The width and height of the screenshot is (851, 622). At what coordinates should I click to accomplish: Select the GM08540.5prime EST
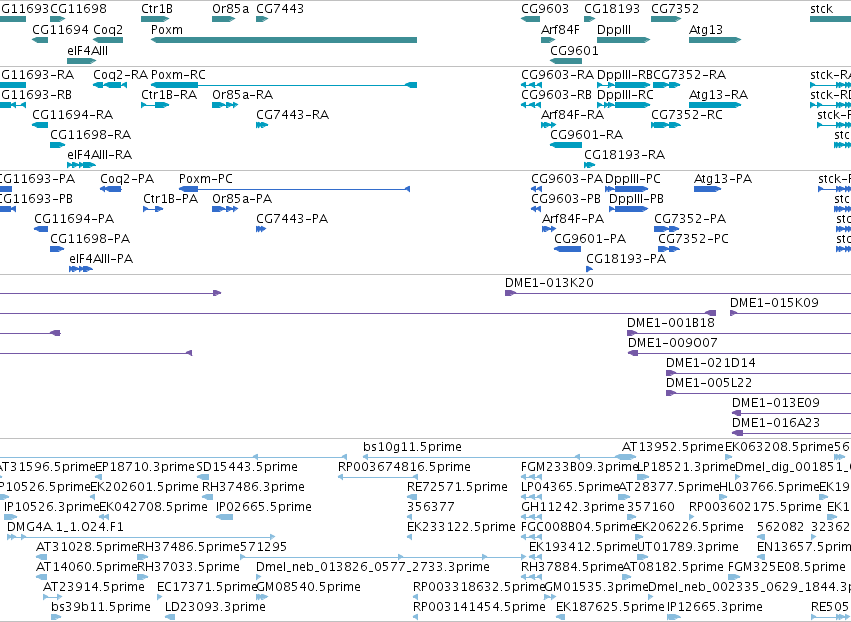pos(262,597)
